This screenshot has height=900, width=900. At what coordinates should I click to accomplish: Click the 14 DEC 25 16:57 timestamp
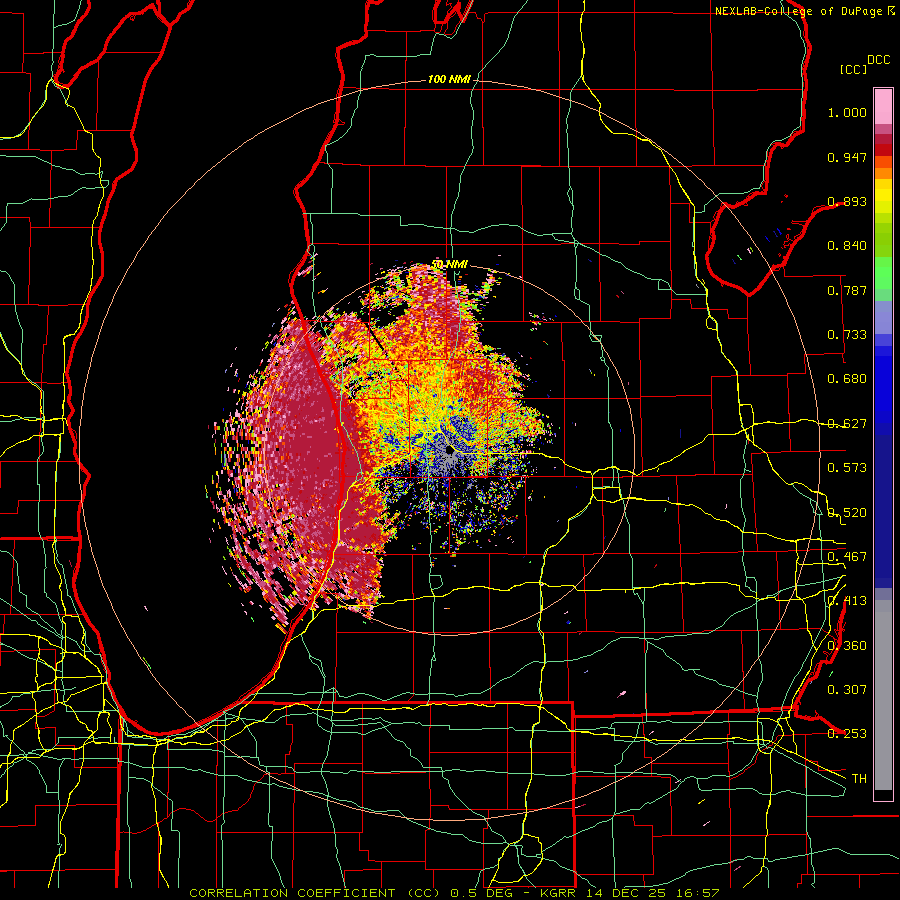coord(651,893)
